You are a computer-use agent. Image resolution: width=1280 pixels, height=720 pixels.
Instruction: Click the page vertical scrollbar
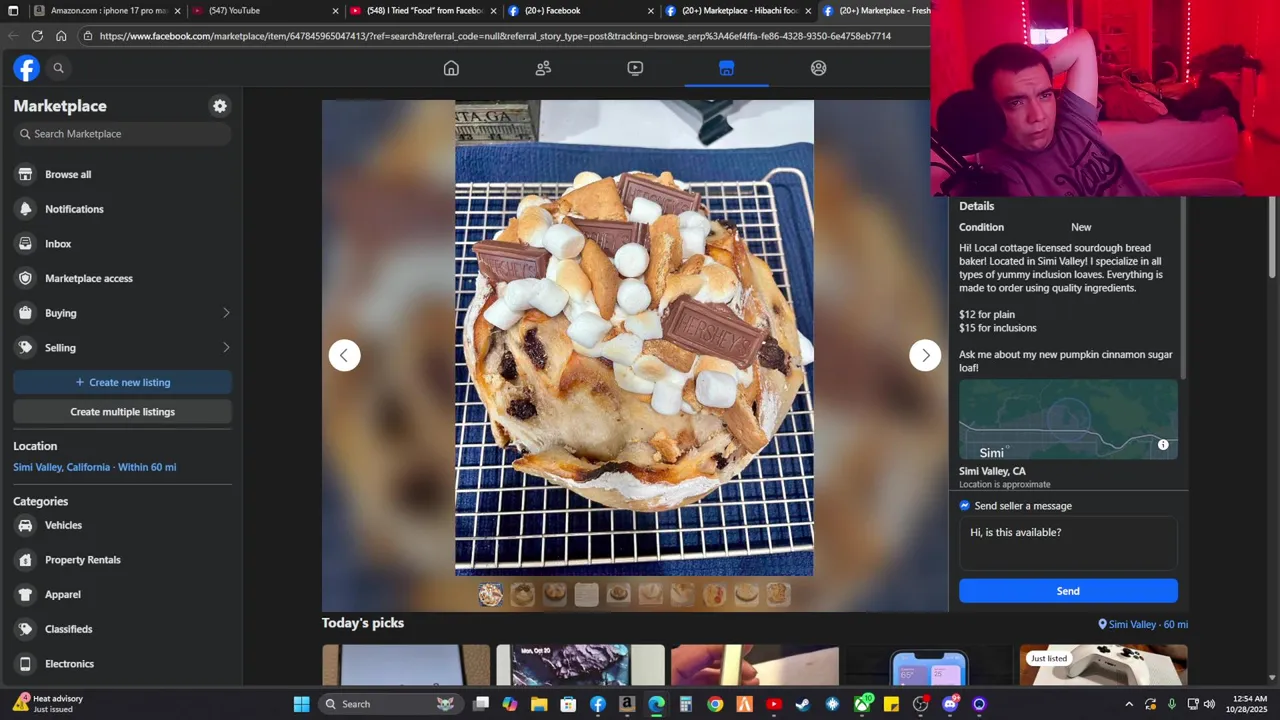click(1272, 238)
